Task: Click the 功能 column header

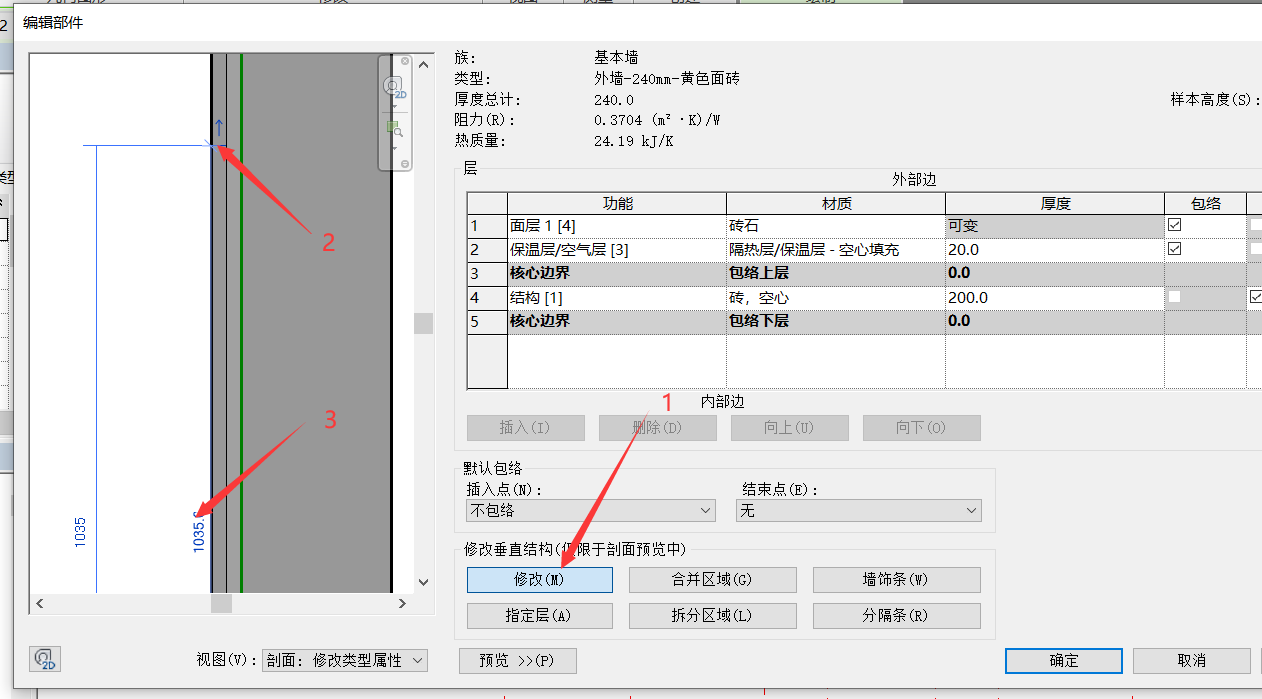Action: [617, 203]
